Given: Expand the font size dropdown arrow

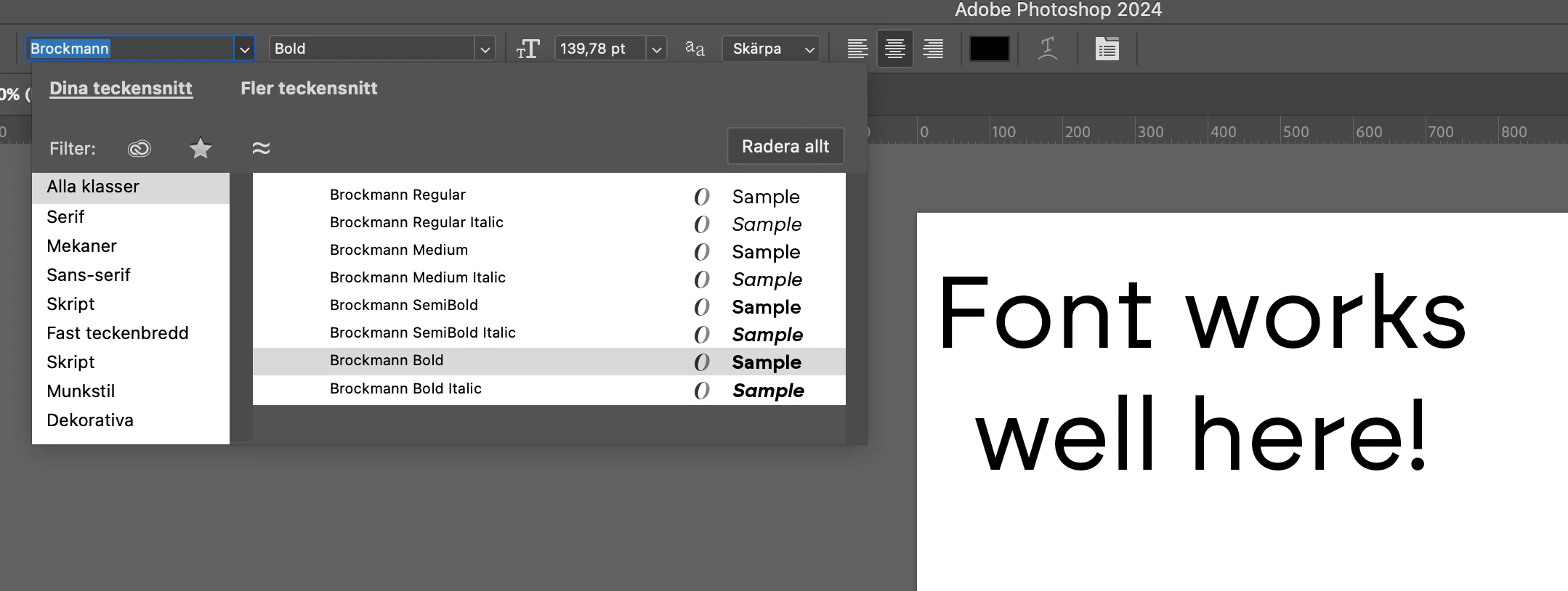Looking at the screenshot, I should click(656, 49).
